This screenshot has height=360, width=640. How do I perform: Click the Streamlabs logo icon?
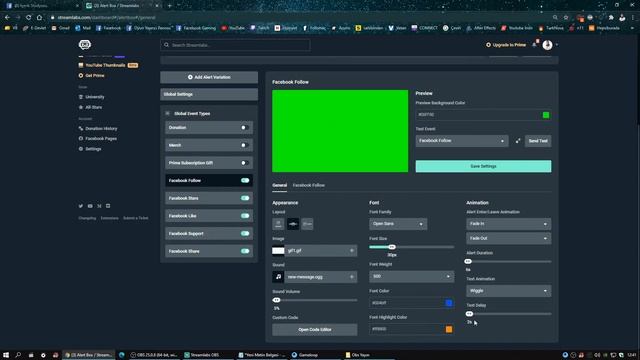[x=85, y=44]
